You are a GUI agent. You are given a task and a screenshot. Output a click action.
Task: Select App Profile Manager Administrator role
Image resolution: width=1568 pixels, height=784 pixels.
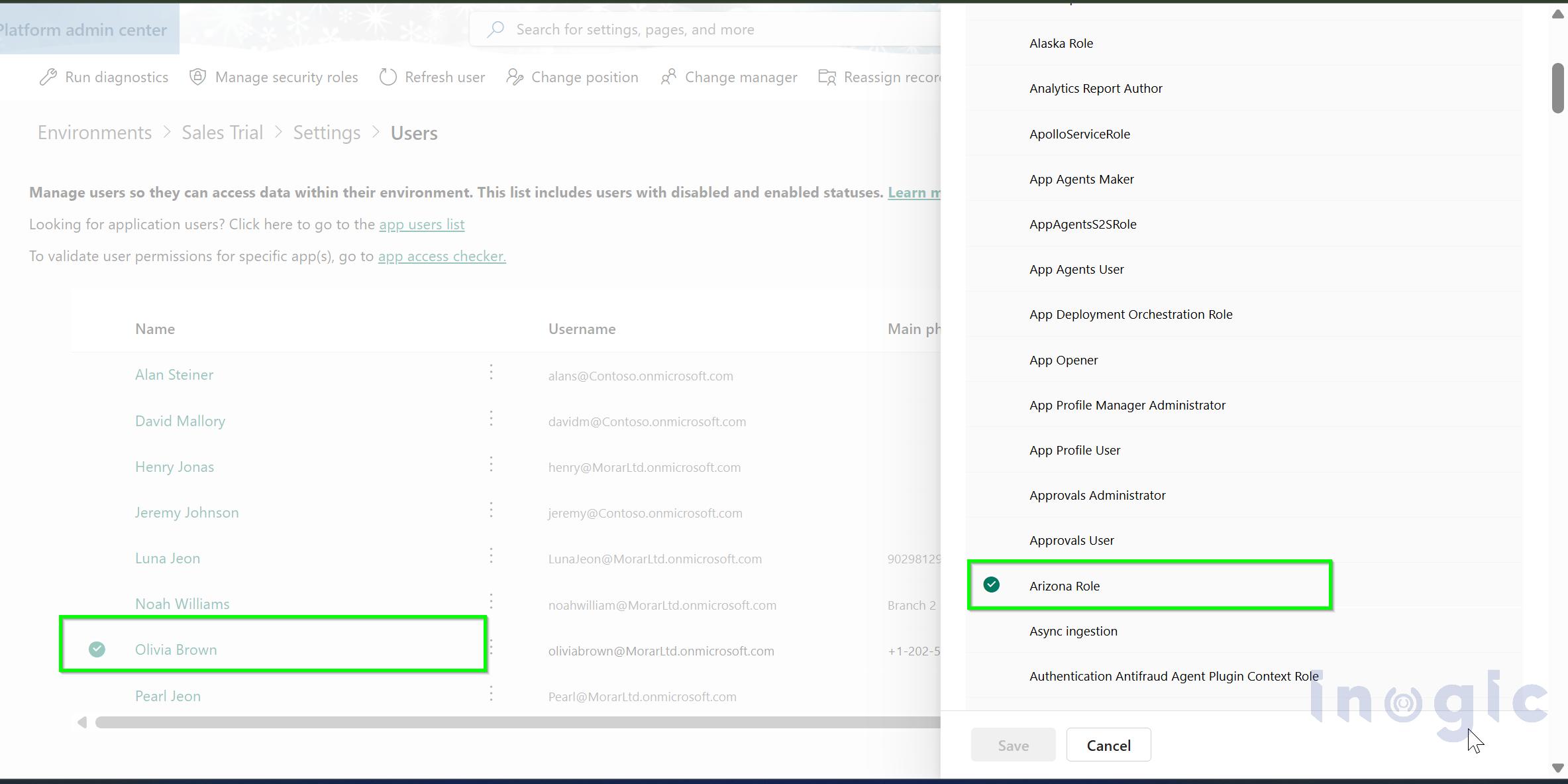pos(1243,405)
